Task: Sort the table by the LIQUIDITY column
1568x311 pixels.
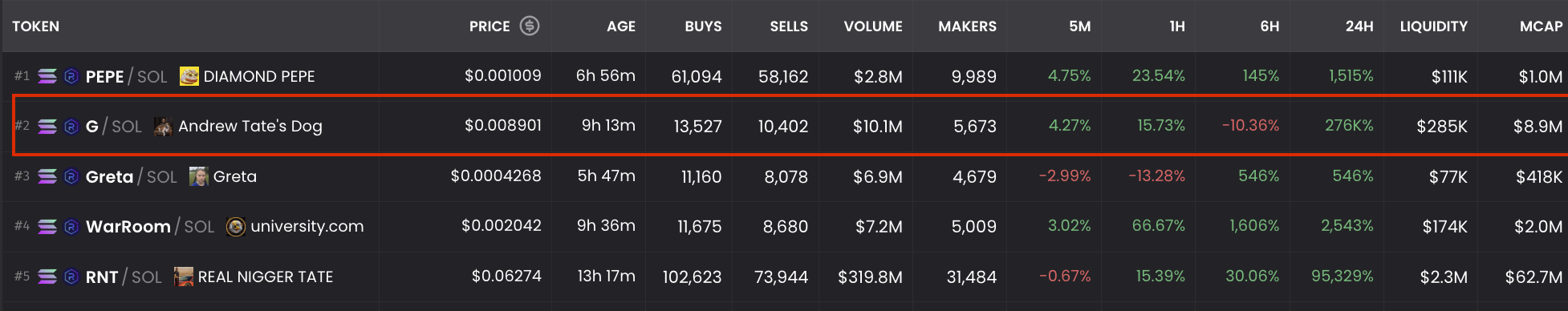Action: [1434, 26]
